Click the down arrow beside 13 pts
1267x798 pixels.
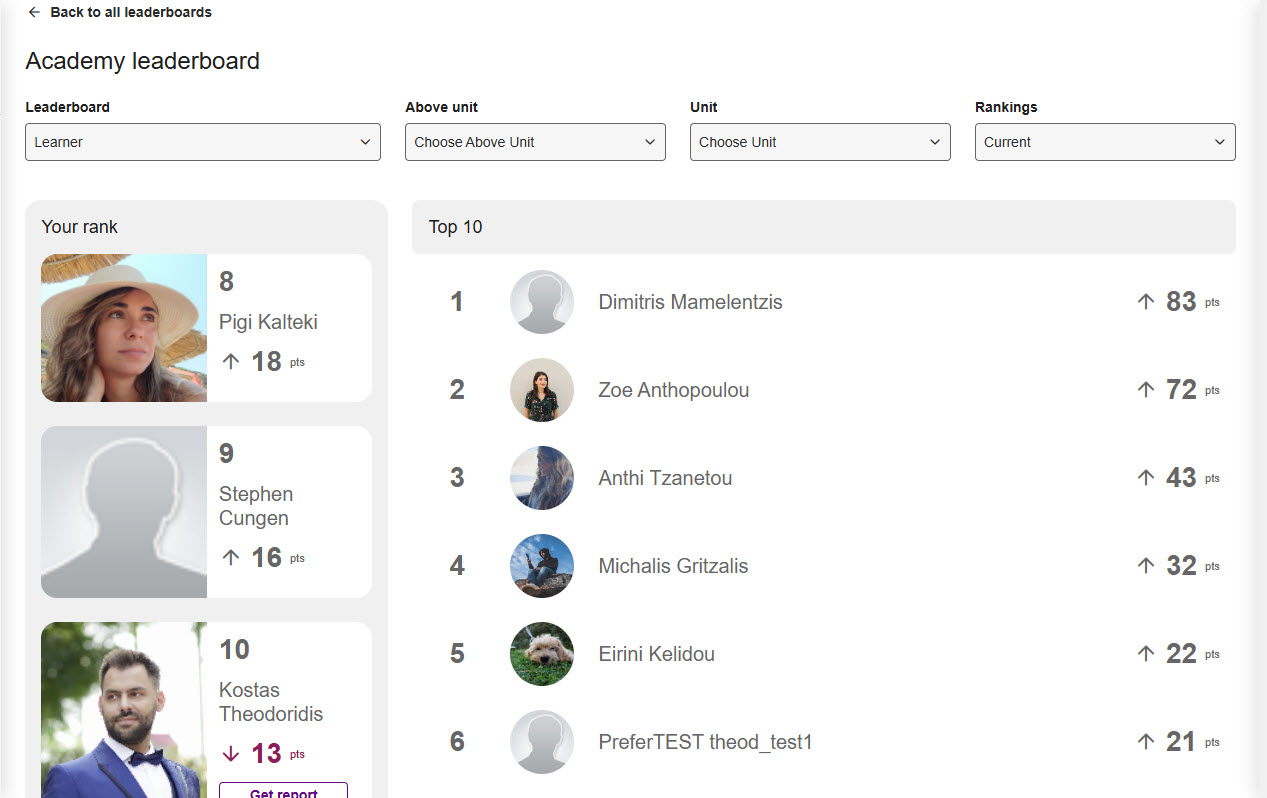tap(231, 754)
